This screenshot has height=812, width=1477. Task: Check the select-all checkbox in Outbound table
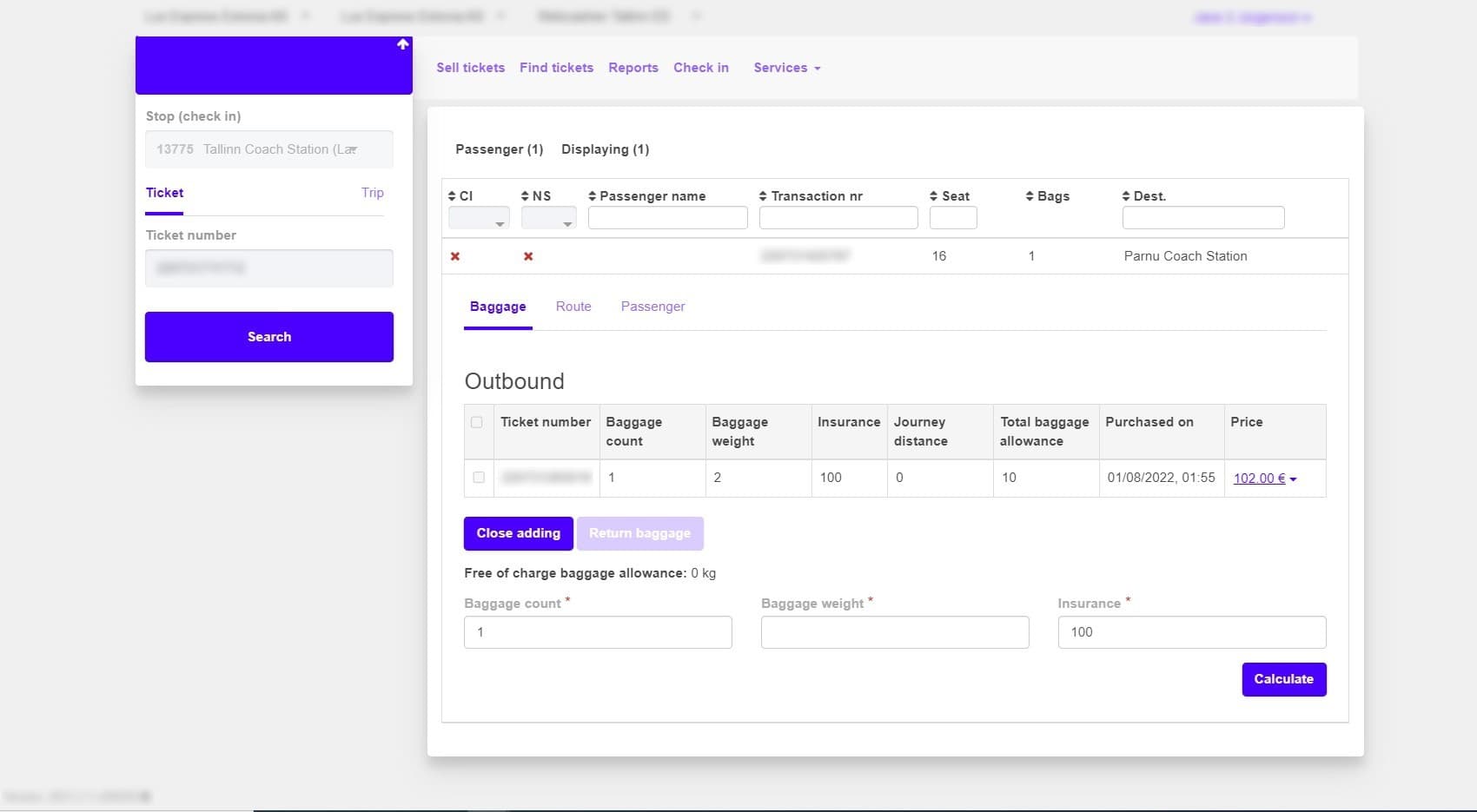point(477,422)
